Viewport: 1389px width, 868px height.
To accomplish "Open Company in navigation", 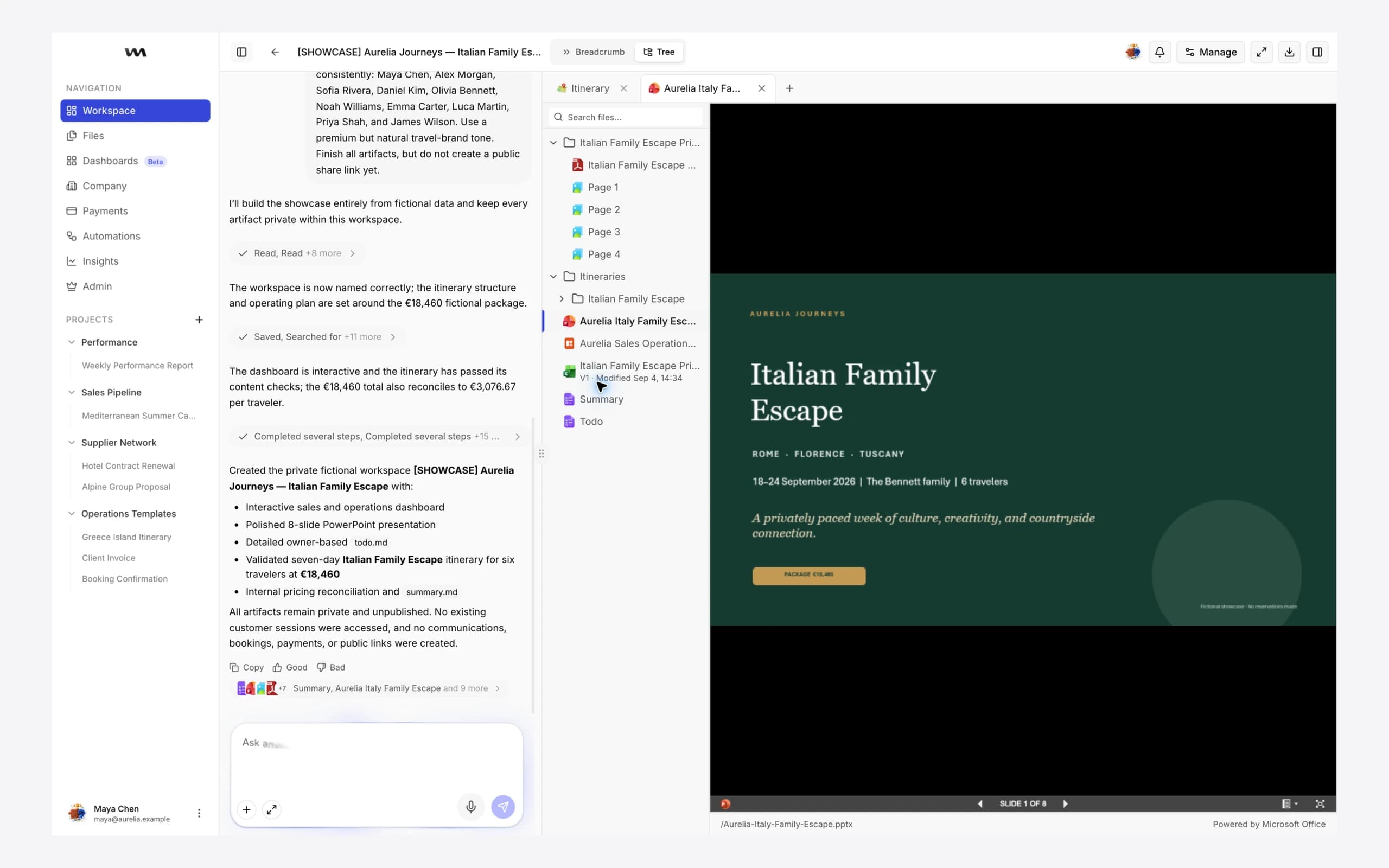I will (x=135, y=186).
